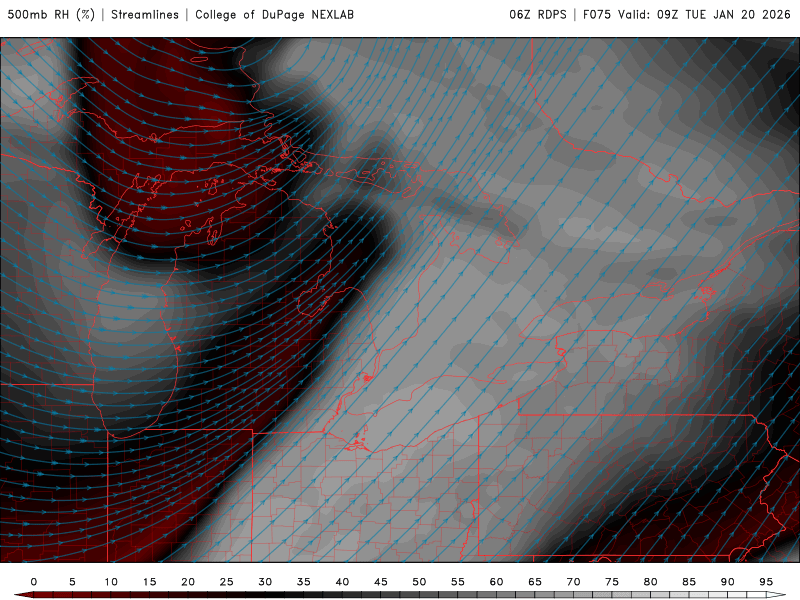
Task: Select the 30 label on the colorbar
Action: (x=265, y=582)
